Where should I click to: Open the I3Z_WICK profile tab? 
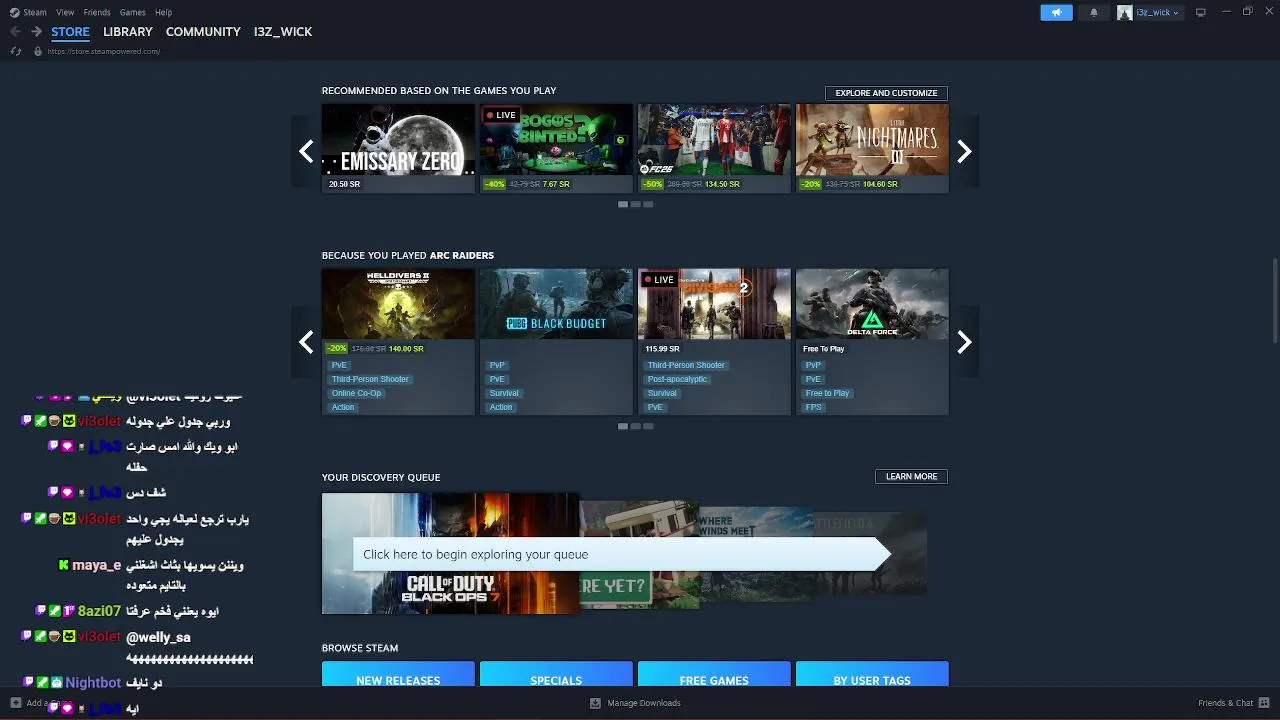click(x=283, y=32)
